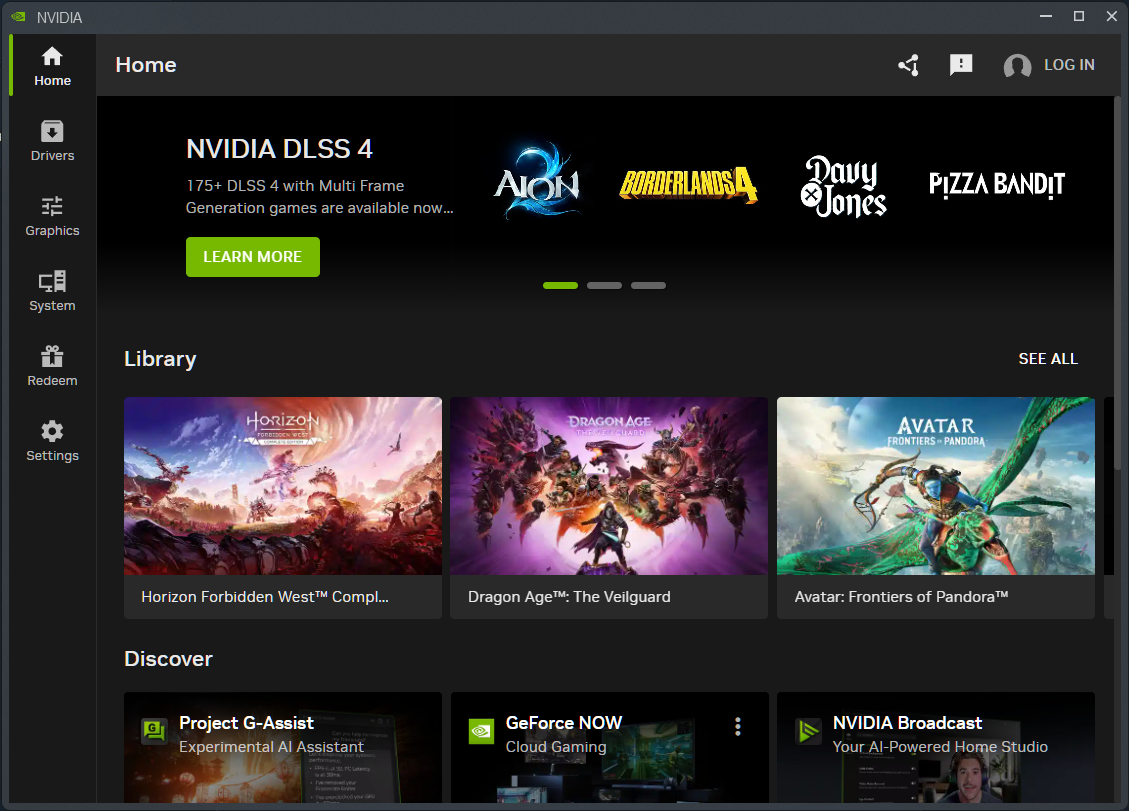This screenshot has height=811, width=1129.
Task: Open GeForce NOW card options menu
Action: [x=738, y=727]
